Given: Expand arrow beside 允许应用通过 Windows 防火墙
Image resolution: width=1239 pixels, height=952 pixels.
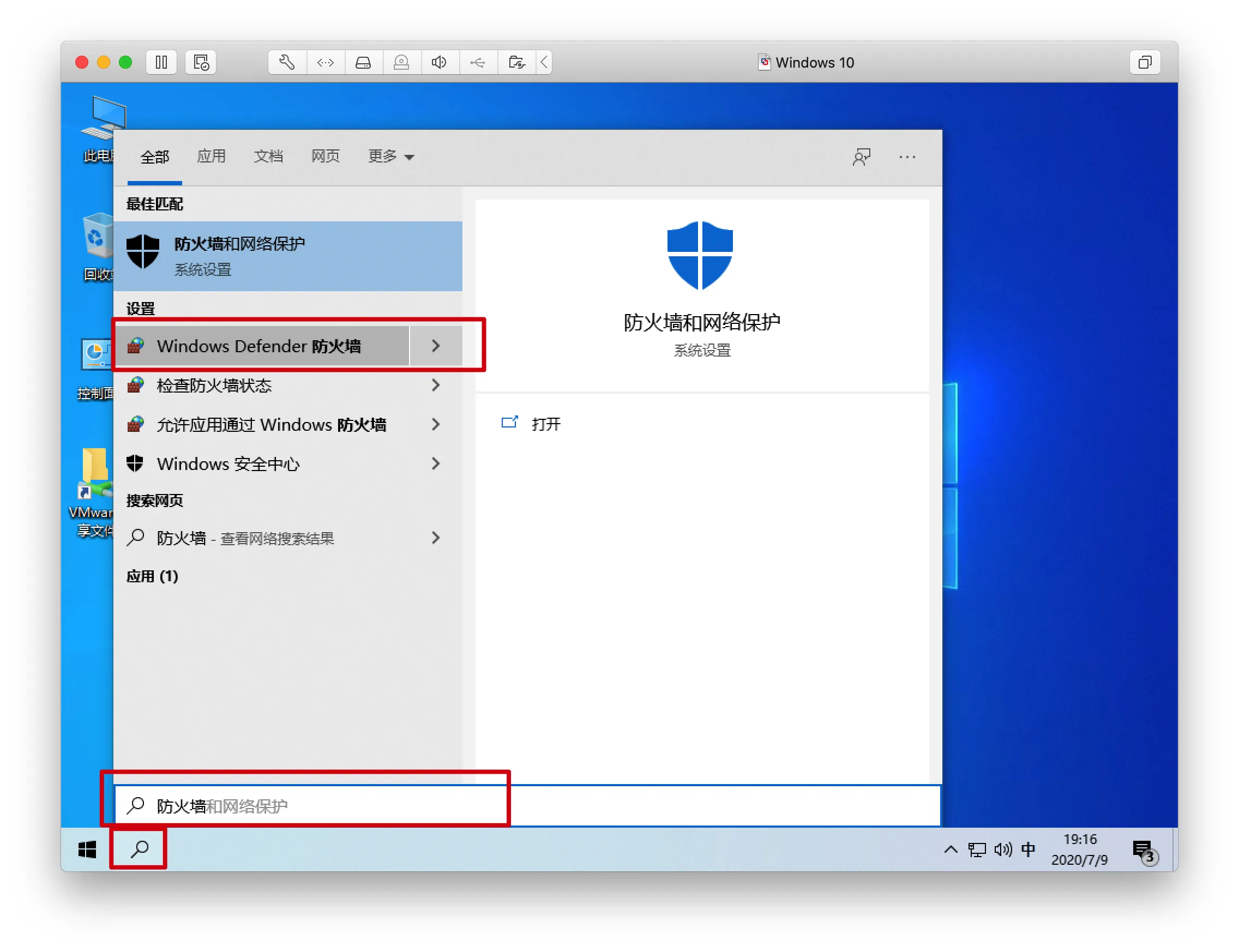Looking at the screenshot, I should (x=436, y=424).
